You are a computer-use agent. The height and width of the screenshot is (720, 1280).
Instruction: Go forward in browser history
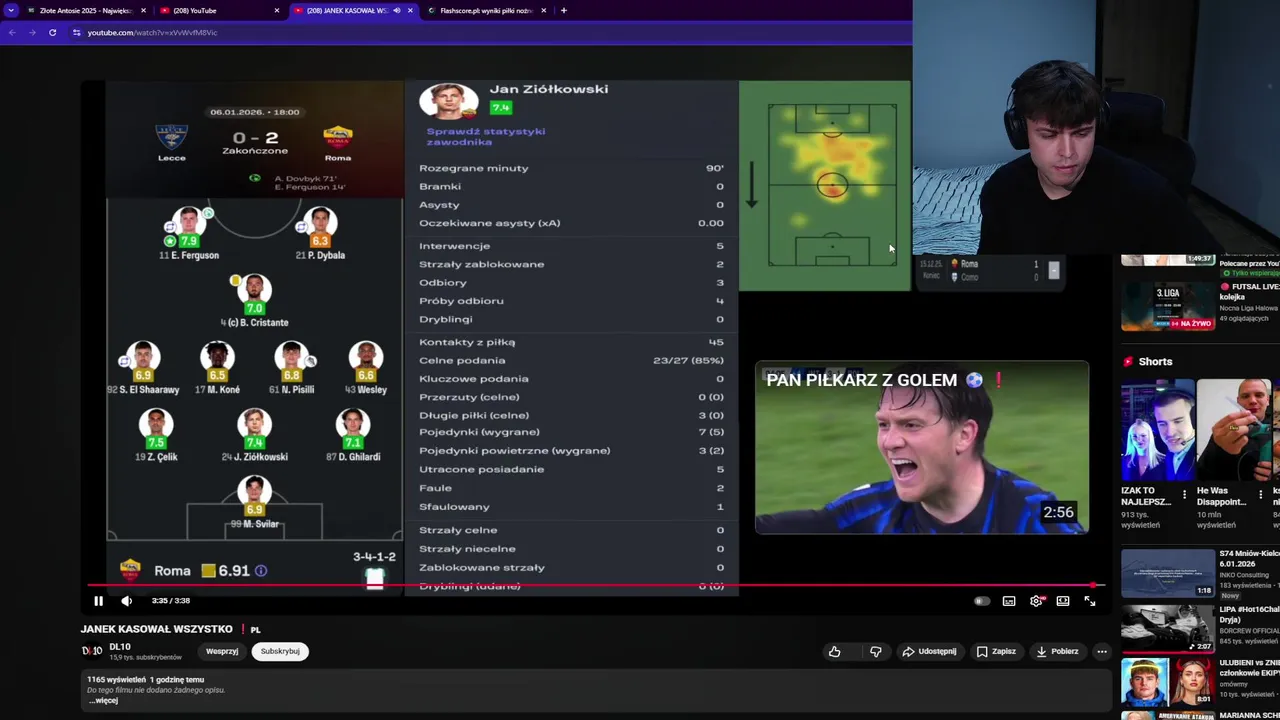point(31,32)
